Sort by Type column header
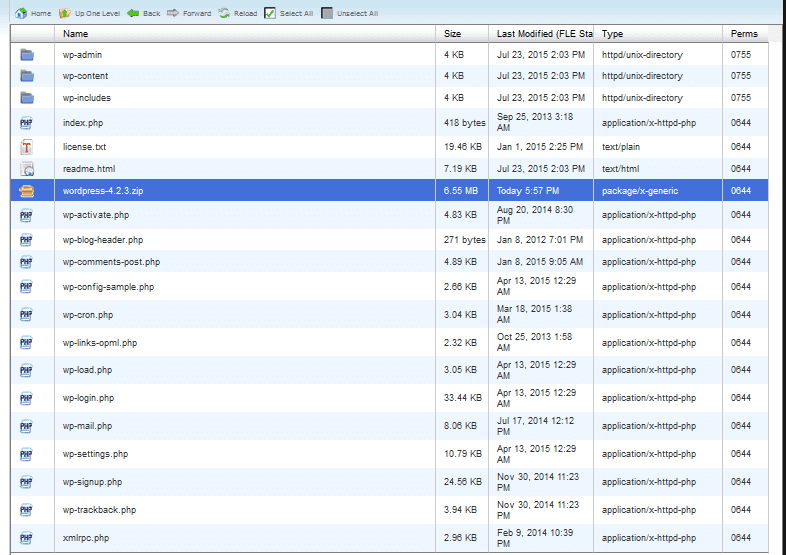The image size is (786, 555). 612,34
